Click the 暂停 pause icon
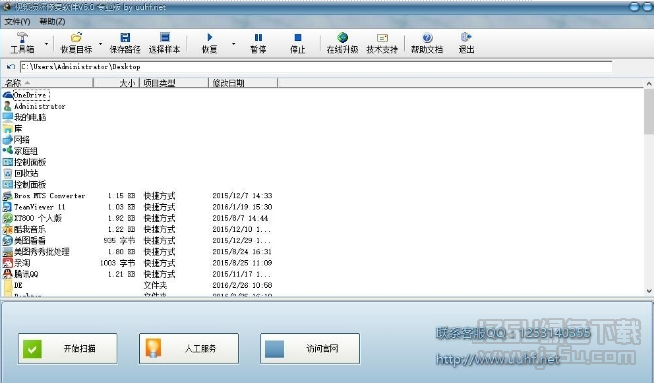Image resolution: width=654 pixels, height=383 pixels. (258, 38)
